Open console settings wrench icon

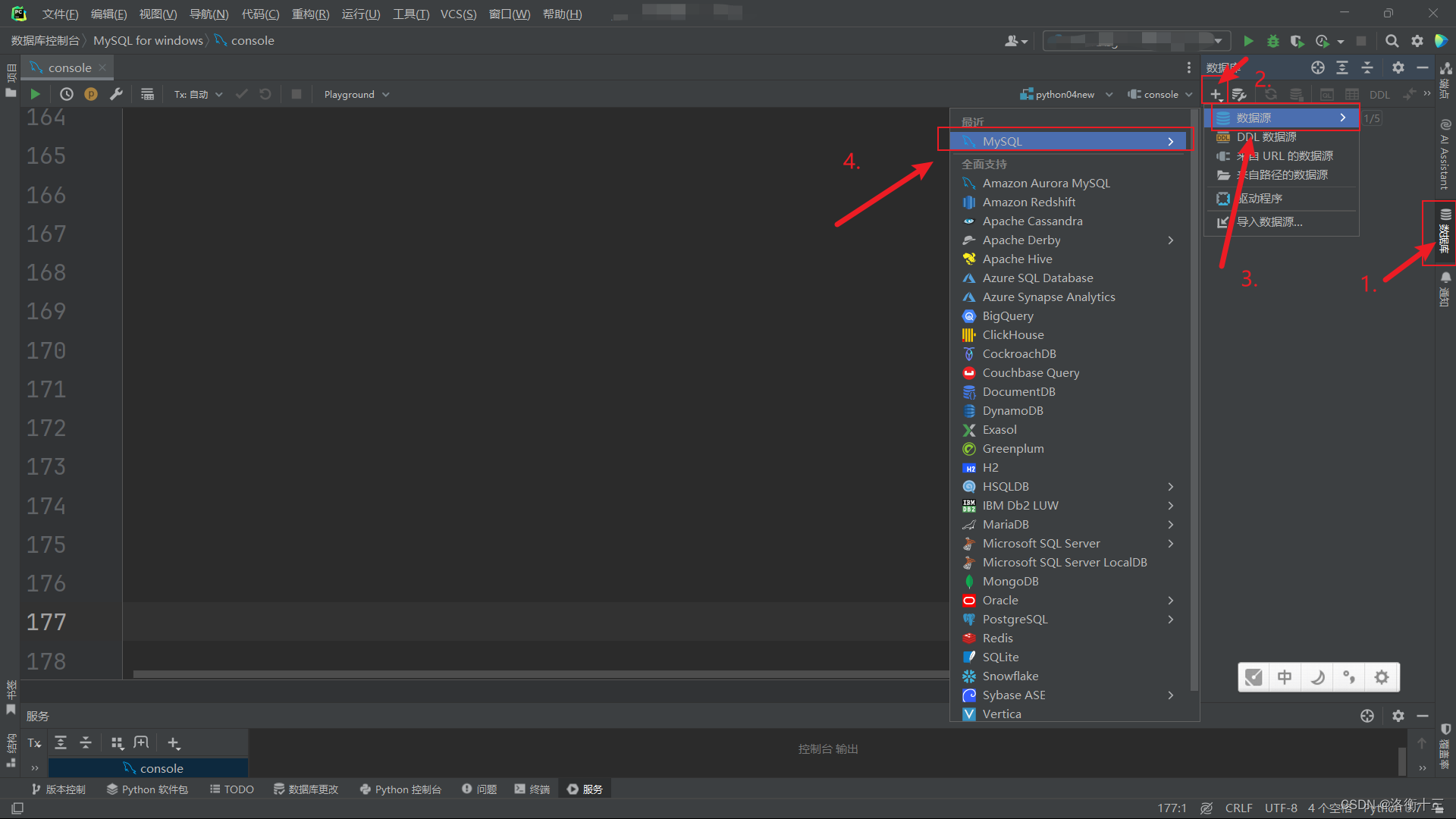[x=116, y=94]
